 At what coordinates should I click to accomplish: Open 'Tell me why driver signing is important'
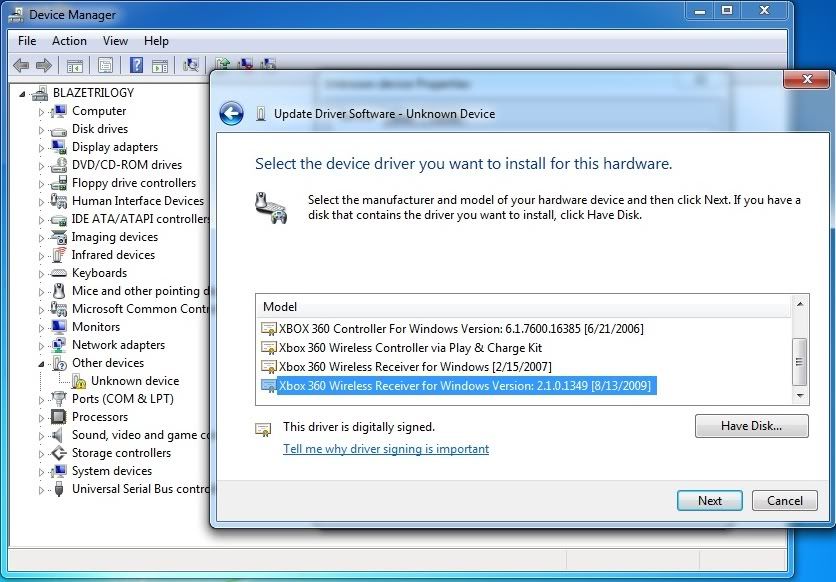pyautogui.click(x=386, y=449)
